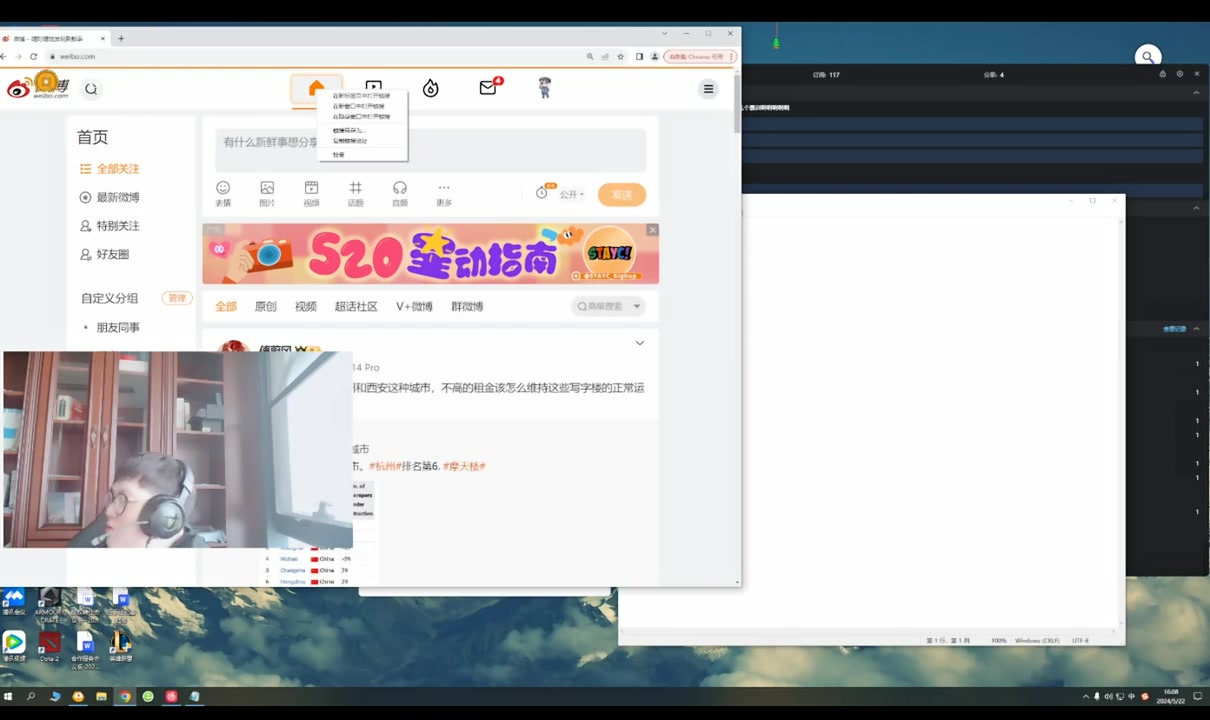Open the Weibo home icon in top navigation
The image size is (1210, 720).
point(316,88)
